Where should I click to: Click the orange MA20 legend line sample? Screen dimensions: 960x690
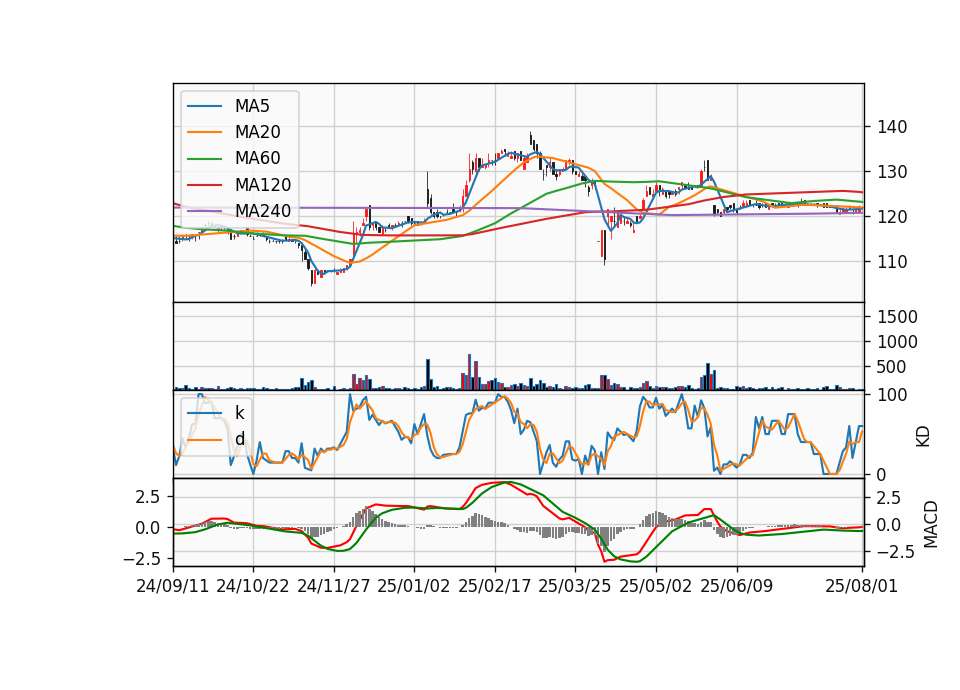(x=204, y=132)
